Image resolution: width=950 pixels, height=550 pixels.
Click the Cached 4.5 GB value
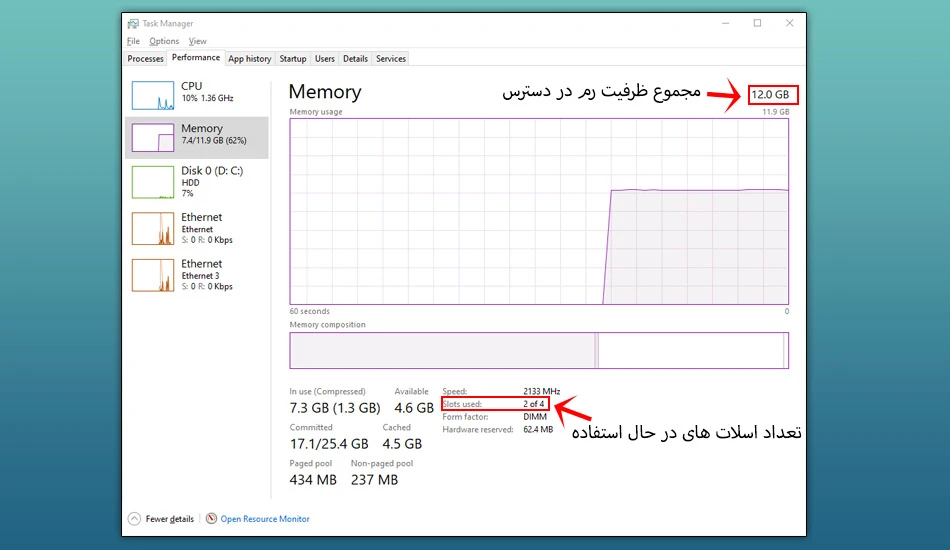point(402,444)
